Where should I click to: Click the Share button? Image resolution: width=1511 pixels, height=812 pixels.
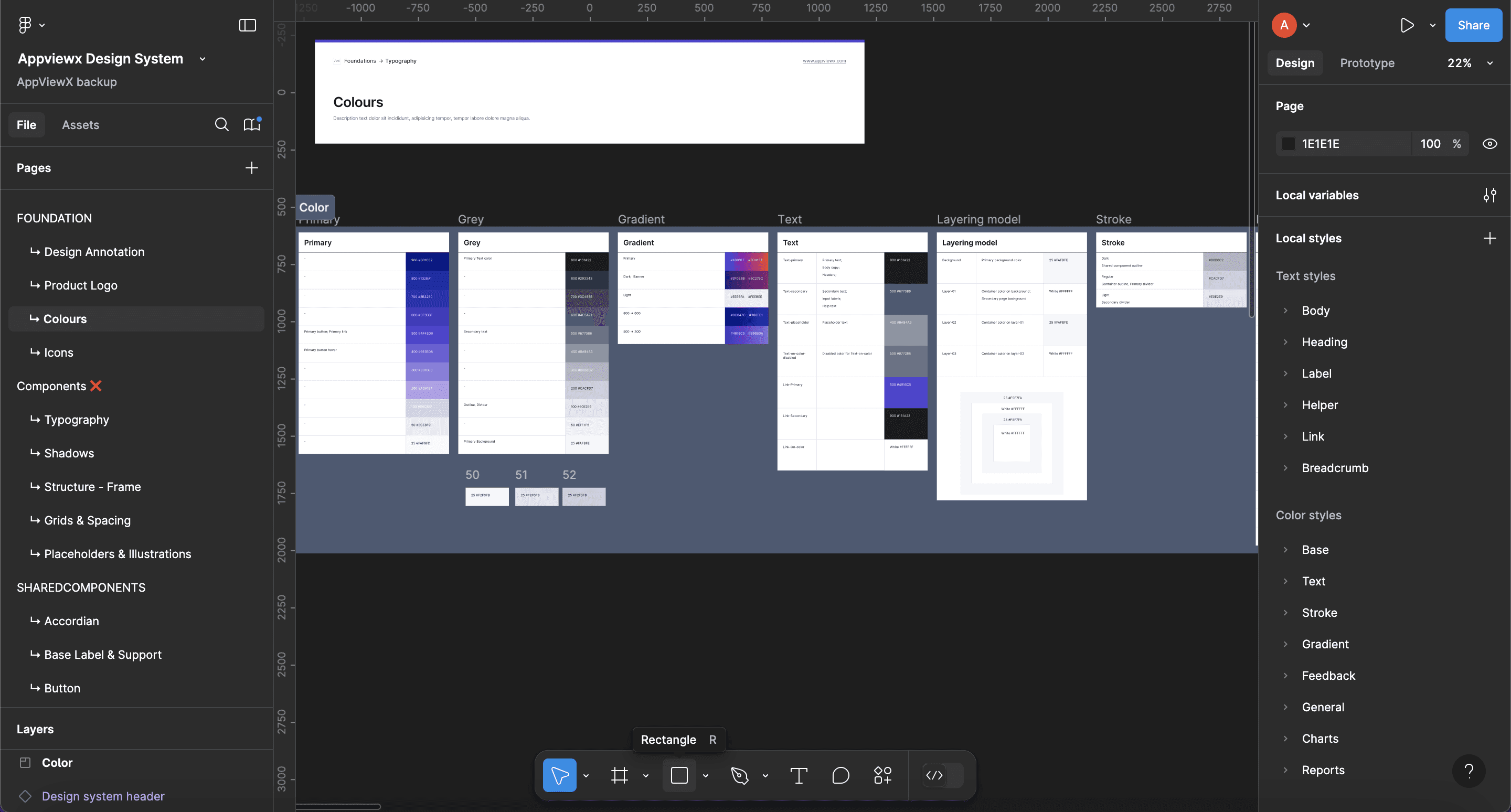[1473, 25]
